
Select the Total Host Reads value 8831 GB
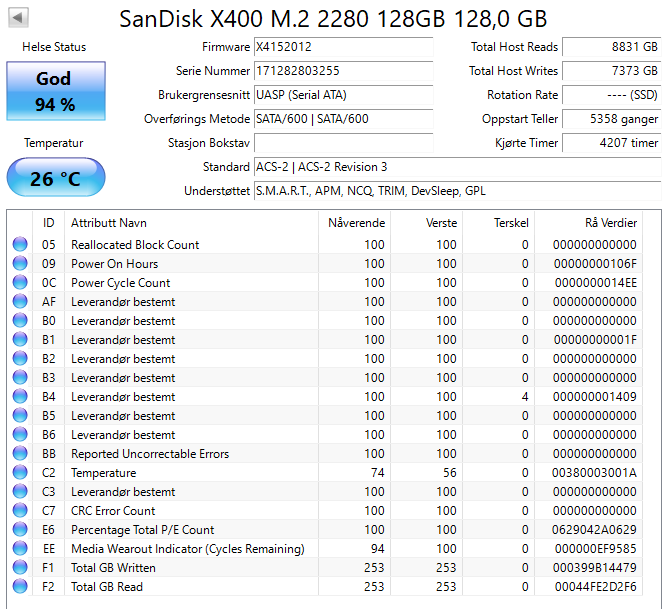click(611, 47)
